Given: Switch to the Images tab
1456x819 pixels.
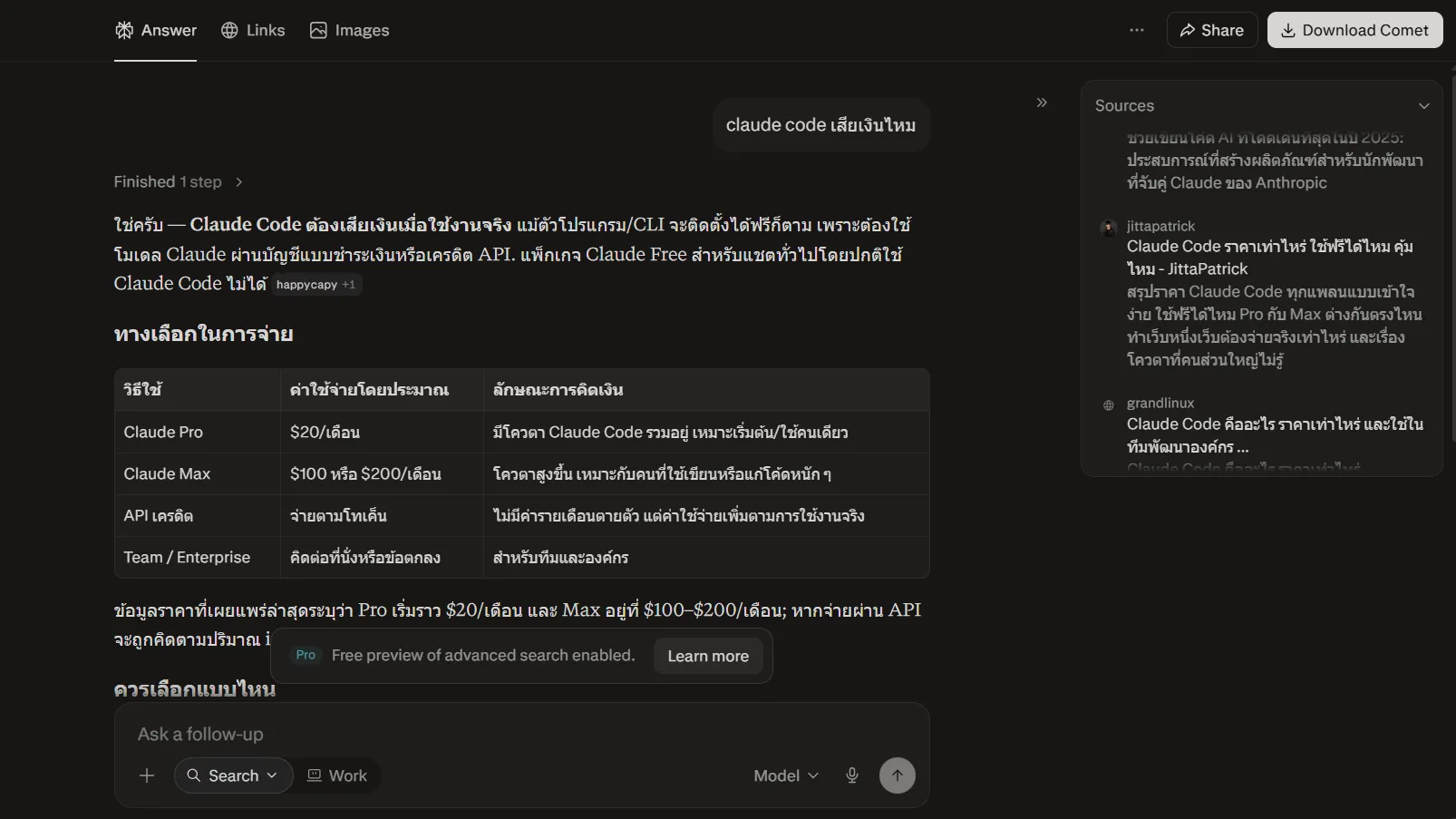Looking at the screenshot, I should pos(349,30).
